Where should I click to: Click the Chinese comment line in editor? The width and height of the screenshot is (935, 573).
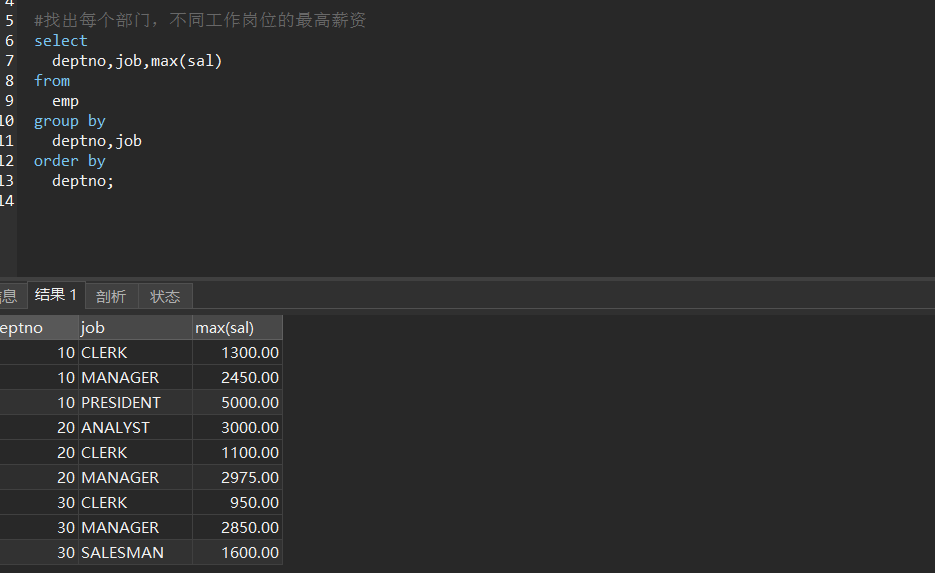pyautogui.click(x=200, y=21)
